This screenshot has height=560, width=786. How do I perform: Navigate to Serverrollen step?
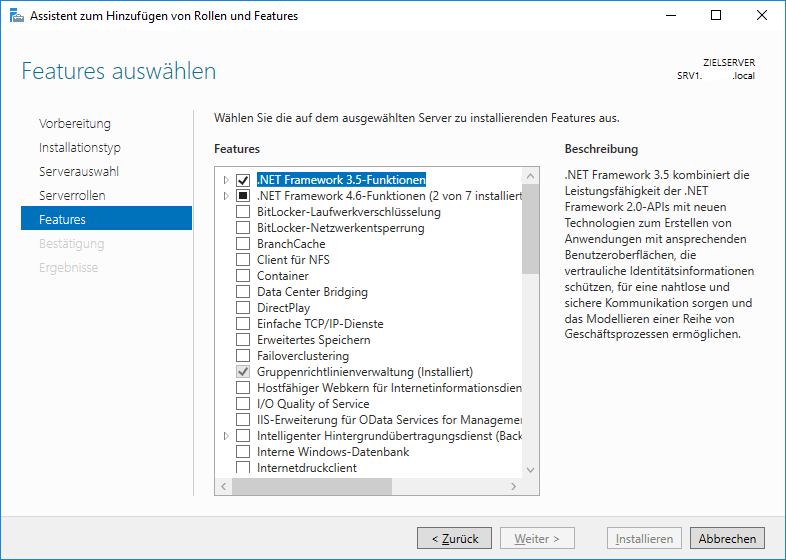click(x=72, y=196)
